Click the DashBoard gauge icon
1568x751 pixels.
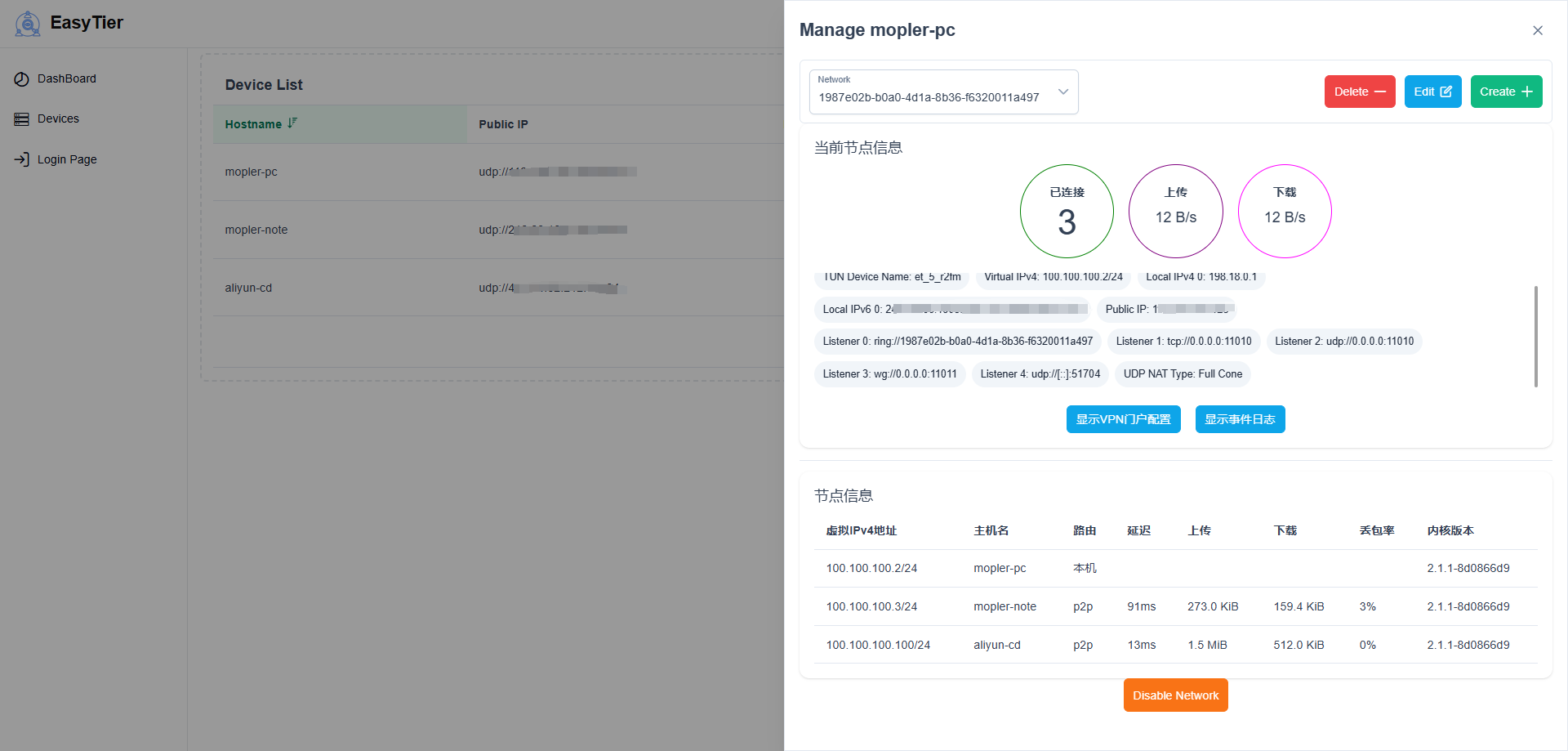pos(21,79)
